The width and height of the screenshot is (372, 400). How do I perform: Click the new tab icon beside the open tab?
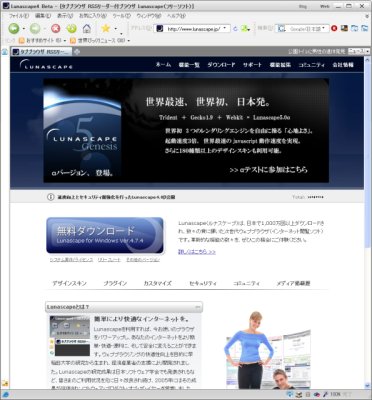pyautogui.click(x=77, y=52)
